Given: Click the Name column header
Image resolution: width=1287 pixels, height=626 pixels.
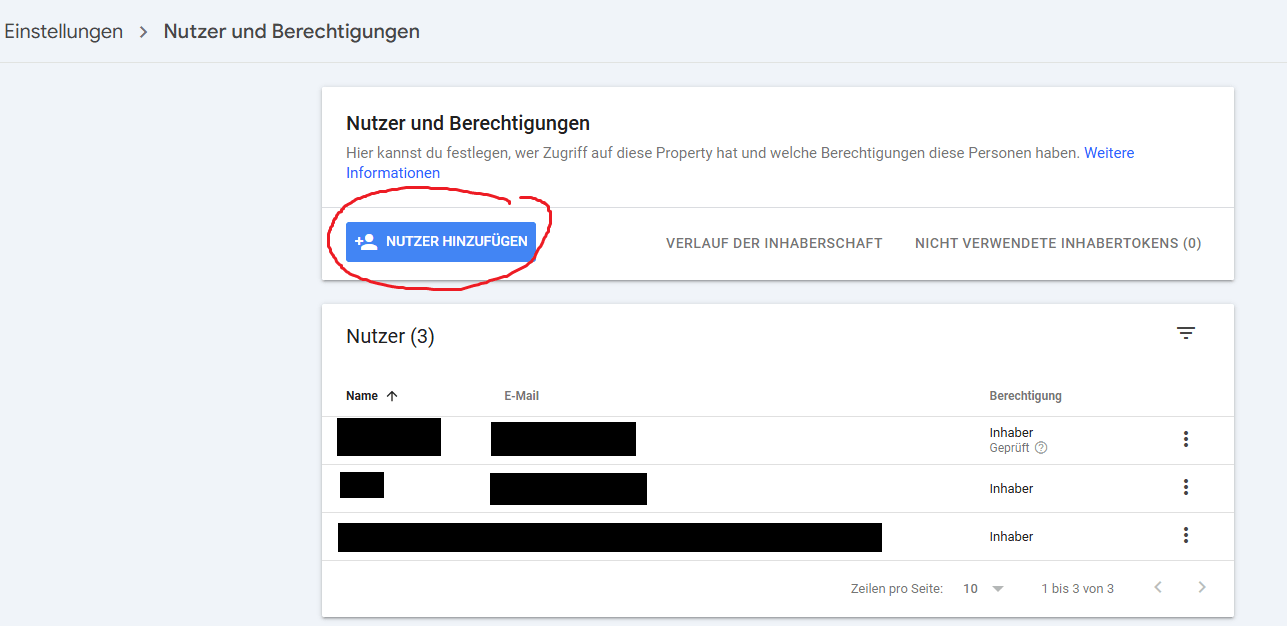Looking at the screenshot, I should (x=362, y=396).
